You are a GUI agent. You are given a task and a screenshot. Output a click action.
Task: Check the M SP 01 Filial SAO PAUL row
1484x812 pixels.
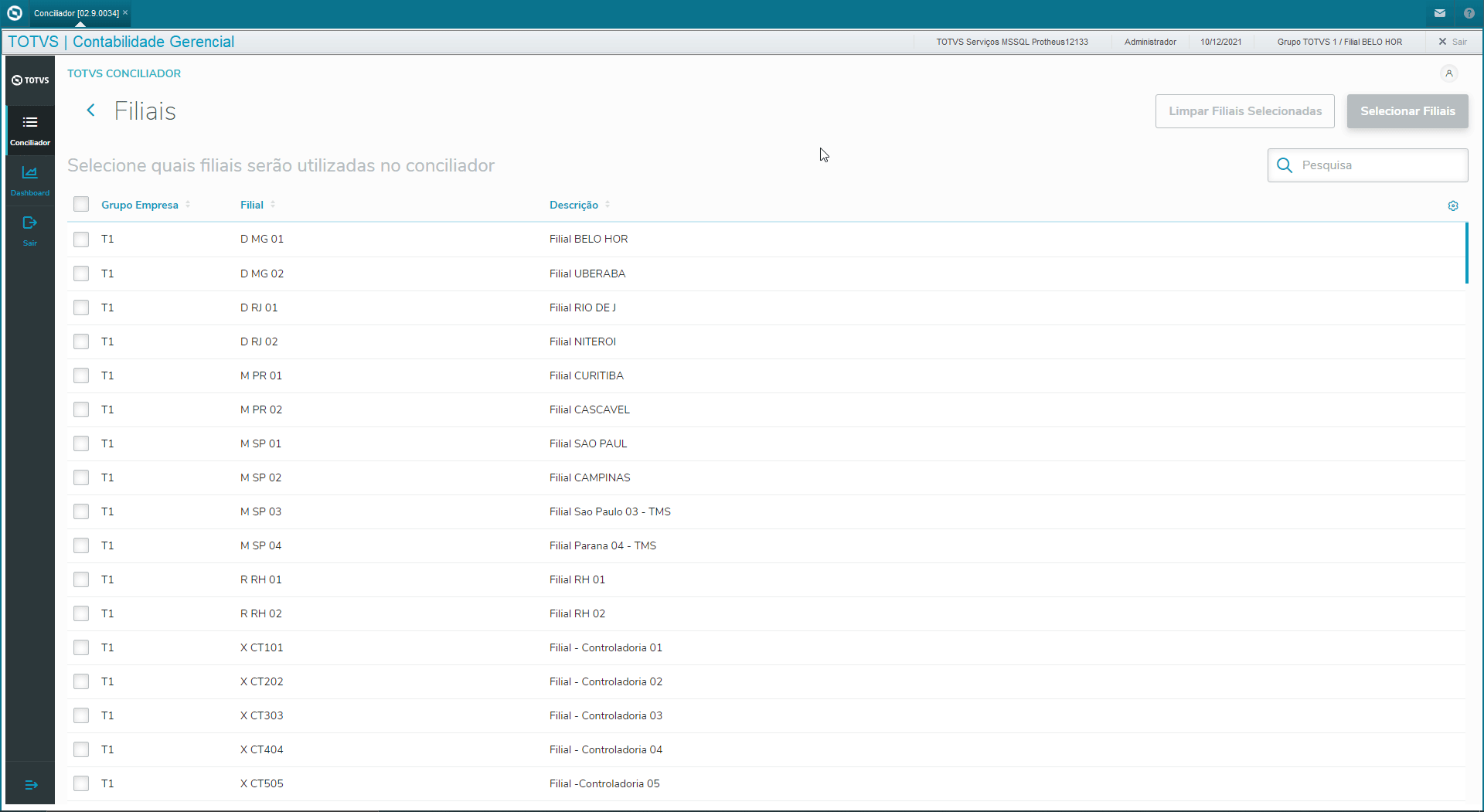click(x=81, y=443)
